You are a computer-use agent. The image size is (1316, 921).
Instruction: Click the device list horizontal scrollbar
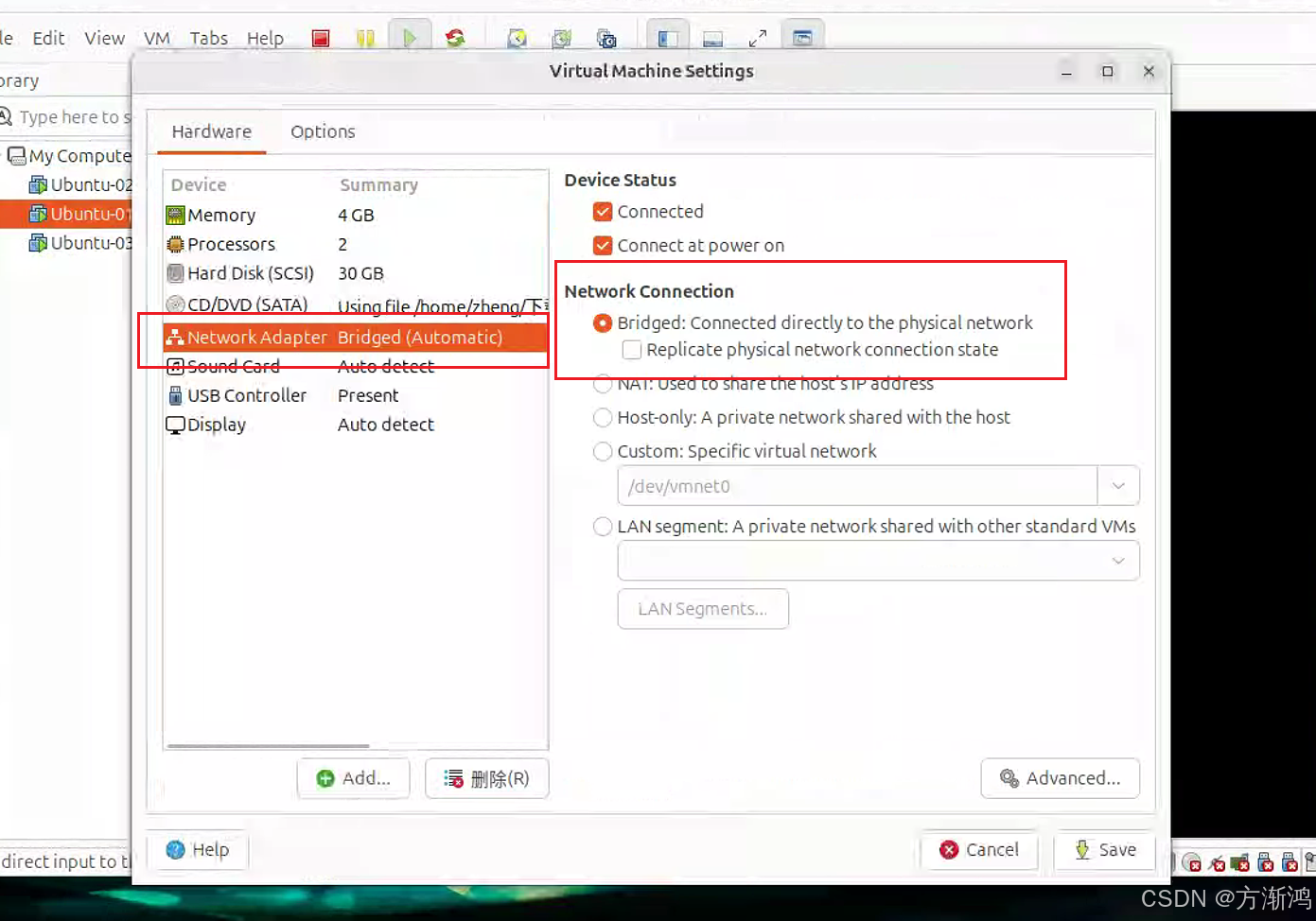269,746
